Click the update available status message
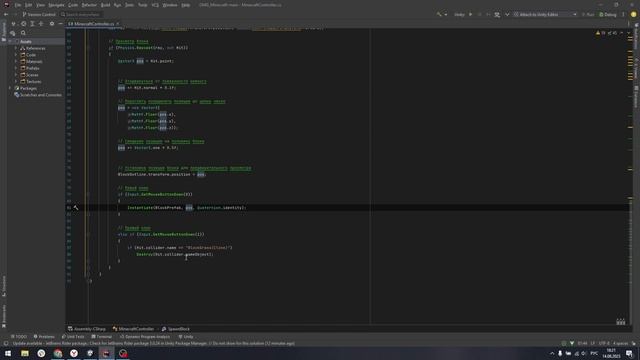 tap(153, 343)
